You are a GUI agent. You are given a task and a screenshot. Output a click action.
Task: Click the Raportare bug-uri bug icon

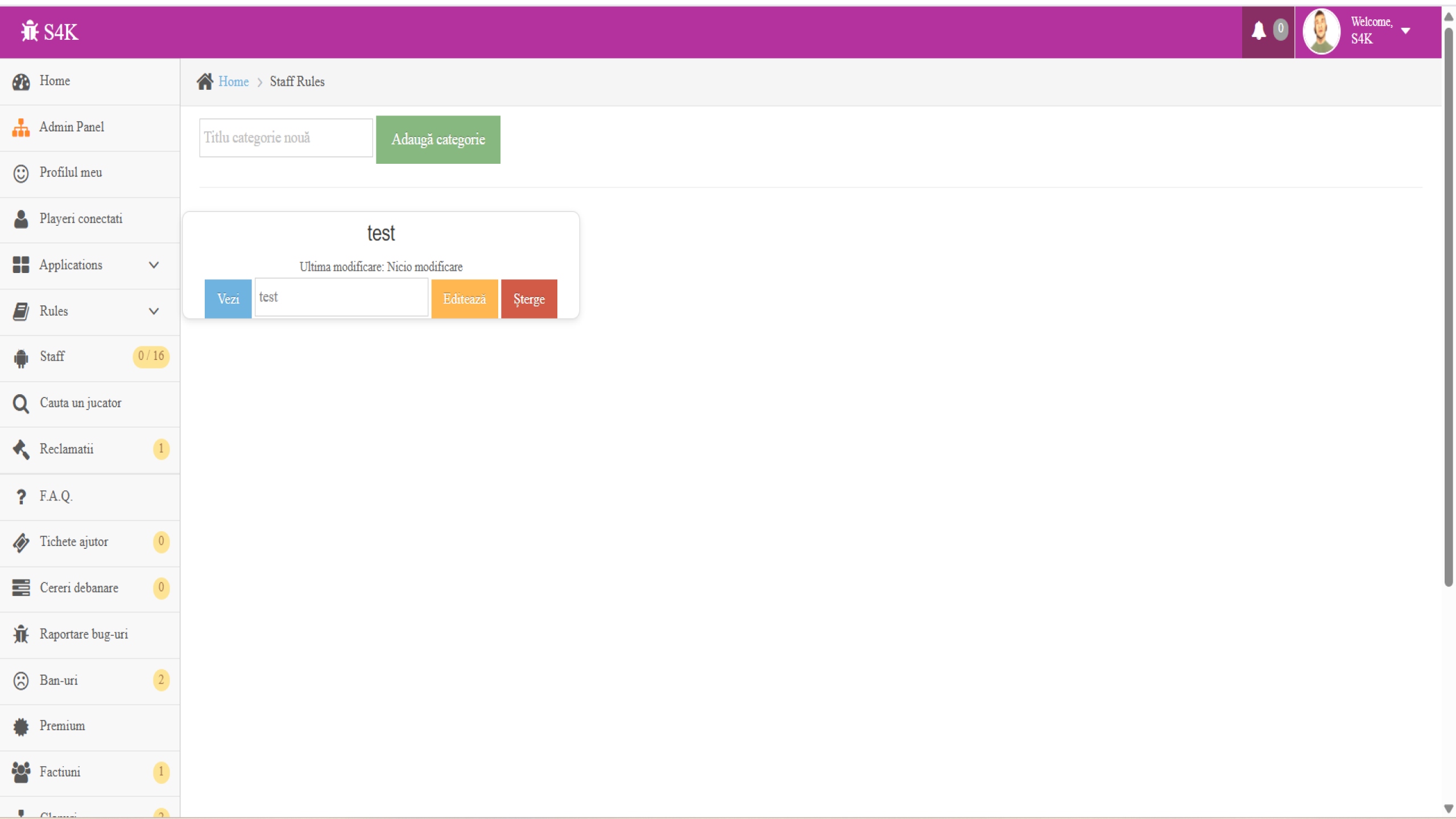point(21,634)
